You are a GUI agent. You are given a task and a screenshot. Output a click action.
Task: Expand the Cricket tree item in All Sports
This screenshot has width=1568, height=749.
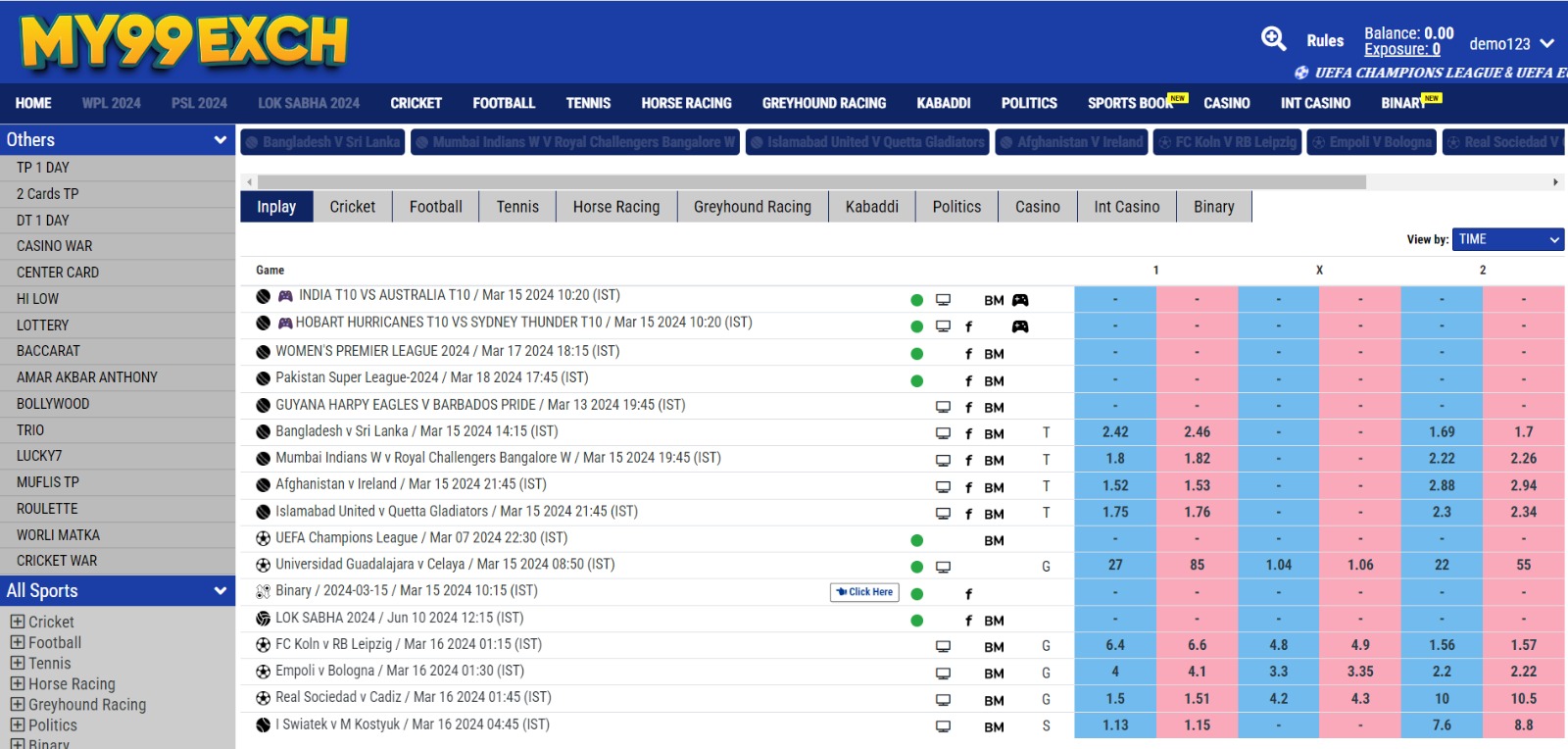pos(18,622)
